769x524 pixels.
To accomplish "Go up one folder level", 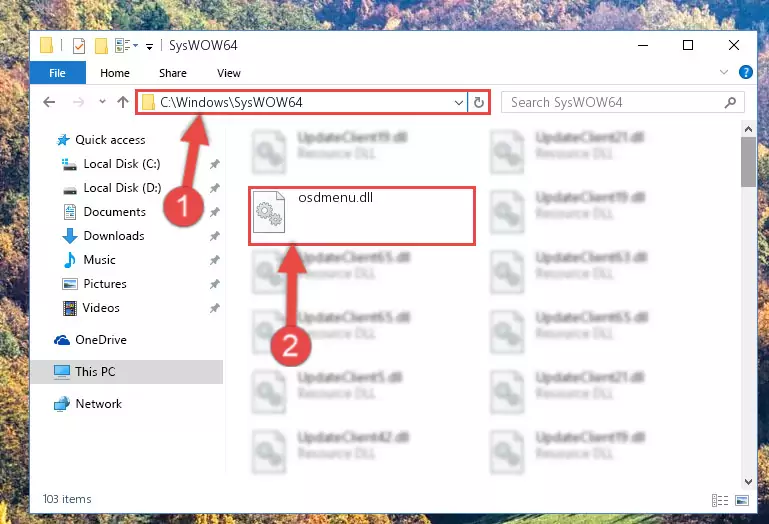I will [123, 102].
